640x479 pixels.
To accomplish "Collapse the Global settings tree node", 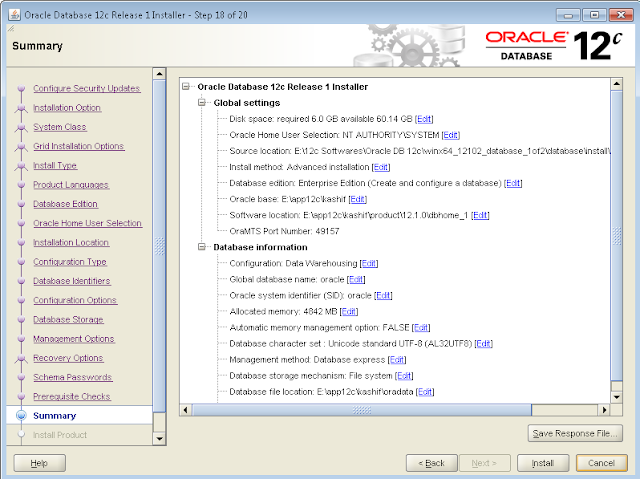I will coord(202,102).
